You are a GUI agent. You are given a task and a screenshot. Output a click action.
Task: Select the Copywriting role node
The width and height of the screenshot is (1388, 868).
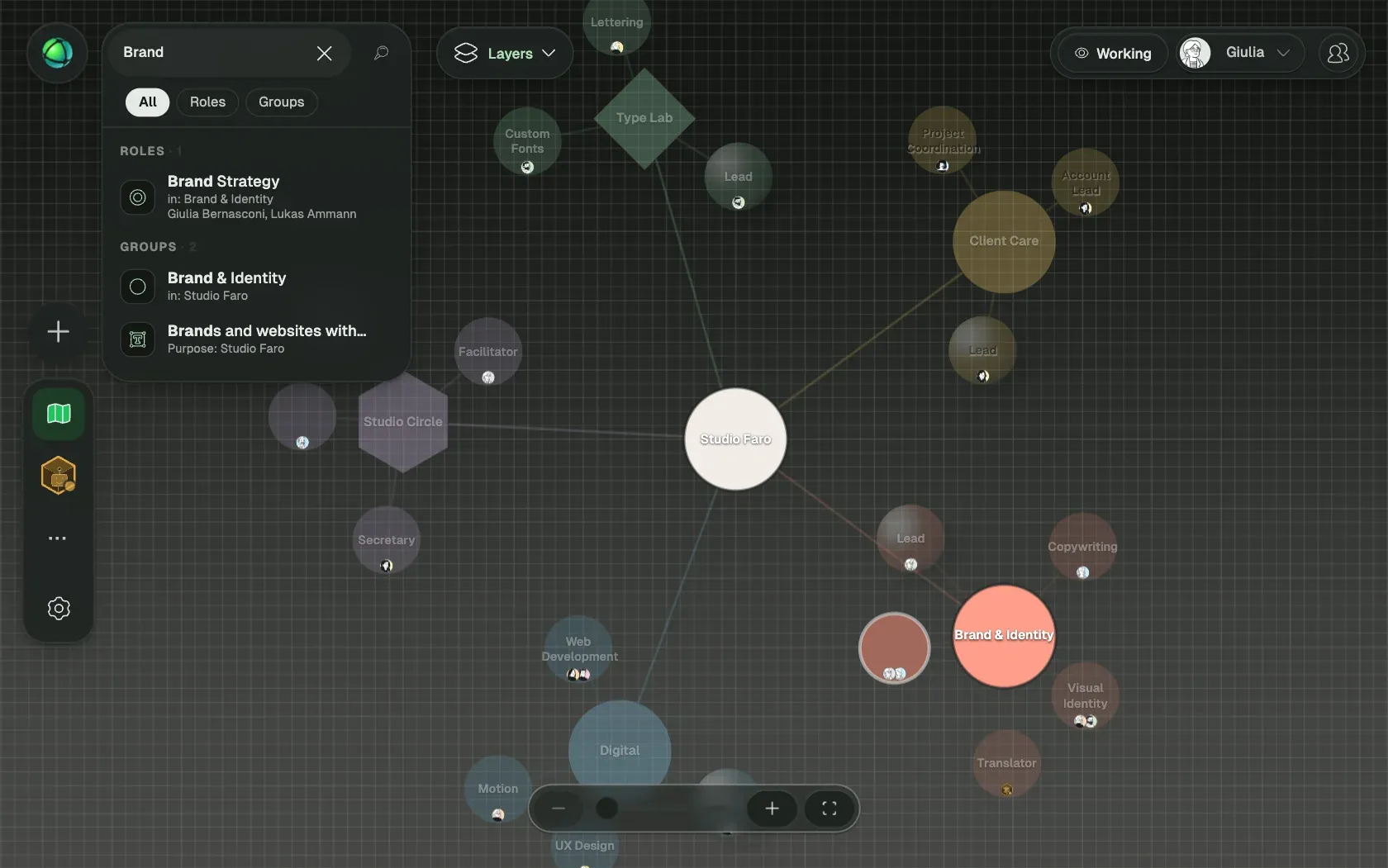pos(1082,547)
